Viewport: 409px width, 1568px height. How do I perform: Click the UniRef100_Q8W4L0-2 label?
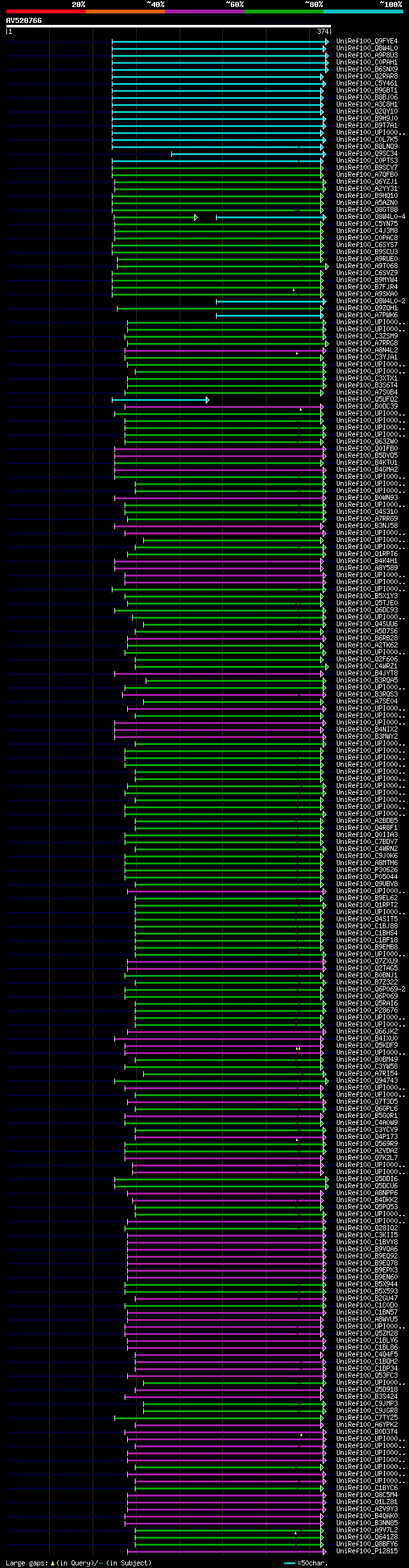(371, 301)
